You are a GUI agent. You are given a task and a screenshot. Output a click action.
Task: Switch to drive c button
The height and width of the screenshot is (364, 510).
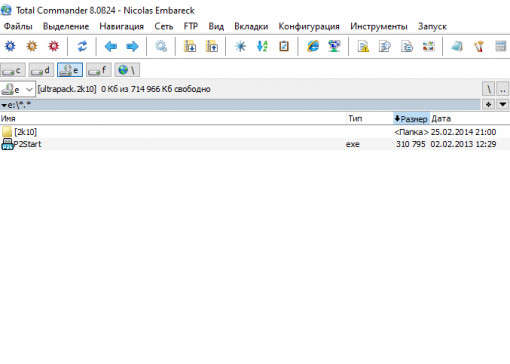point(13,70)
